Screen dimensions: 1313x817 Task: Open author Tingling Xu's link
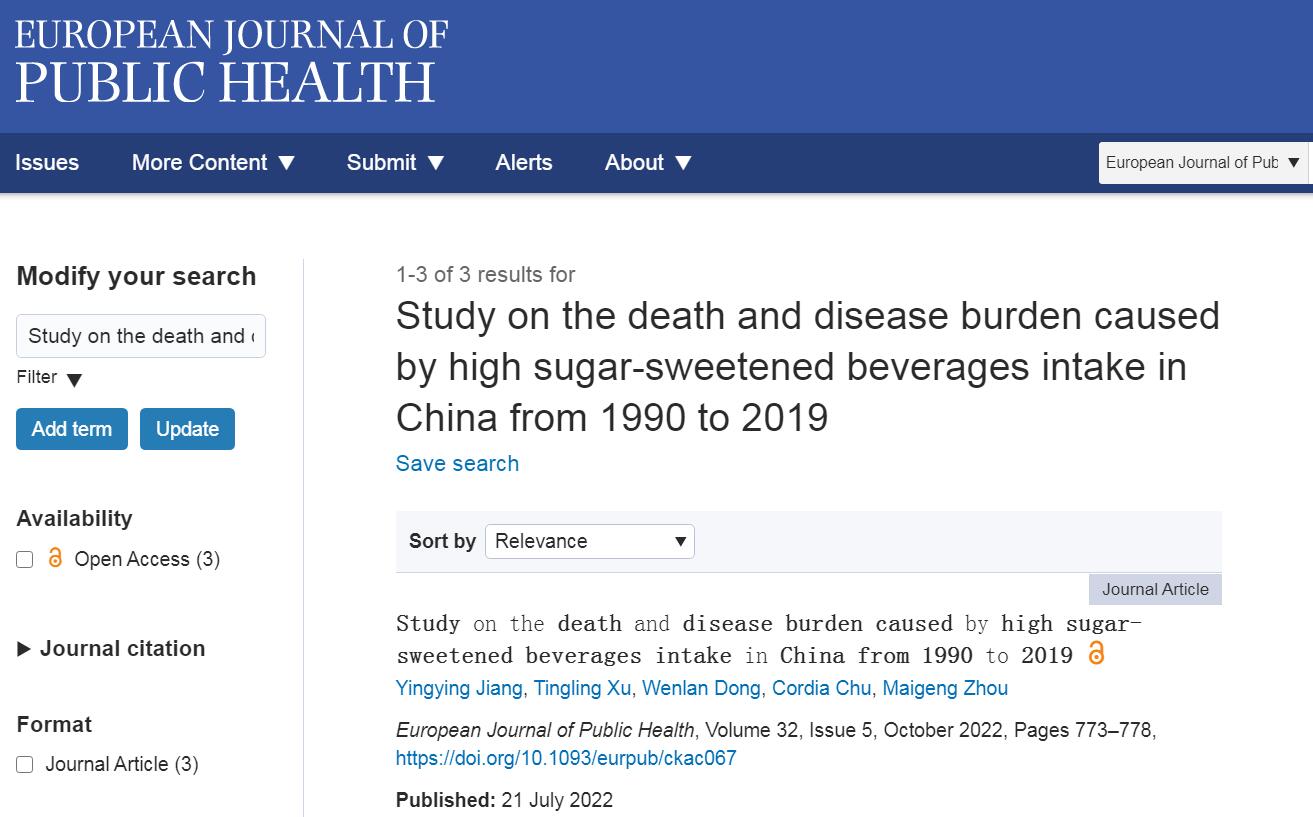tap(583, 688)
